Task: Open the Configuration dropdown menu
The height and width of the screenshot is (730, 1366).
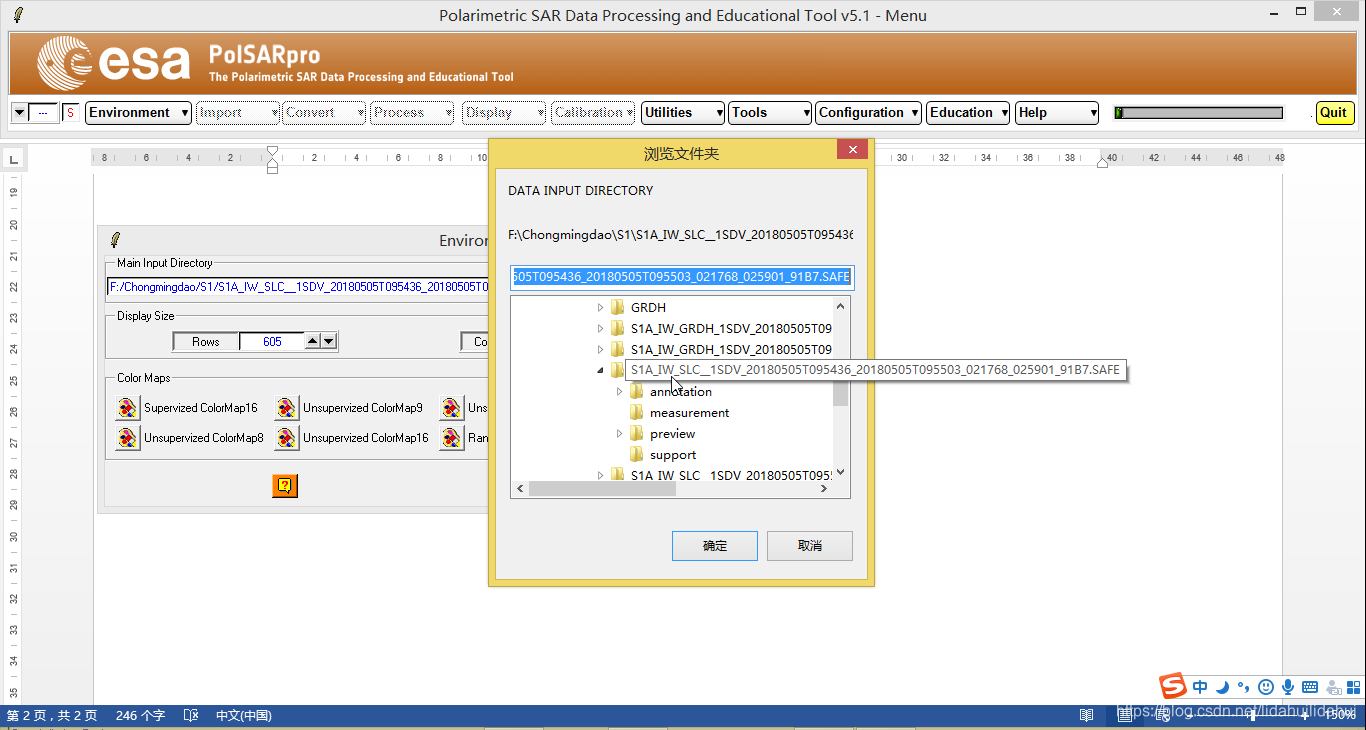Action: click(x=868, y=113)
